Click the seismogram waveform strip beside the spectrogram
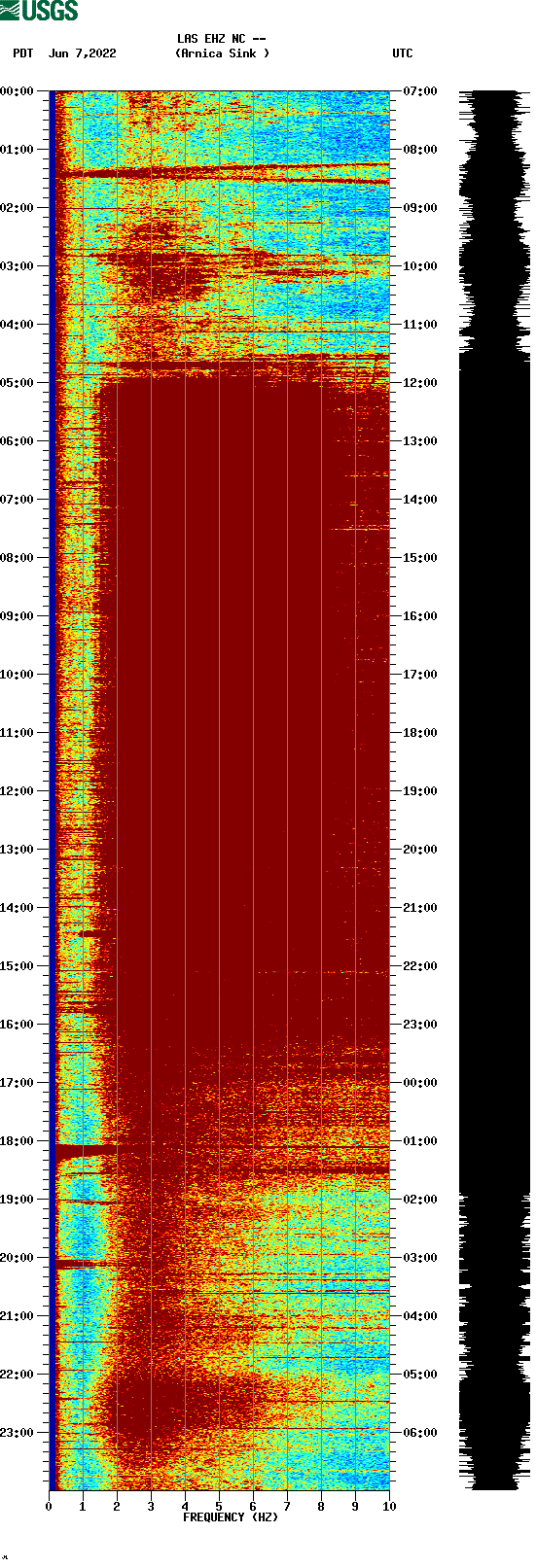This screenshot has width=537, height=1568. tap(494, 790)
